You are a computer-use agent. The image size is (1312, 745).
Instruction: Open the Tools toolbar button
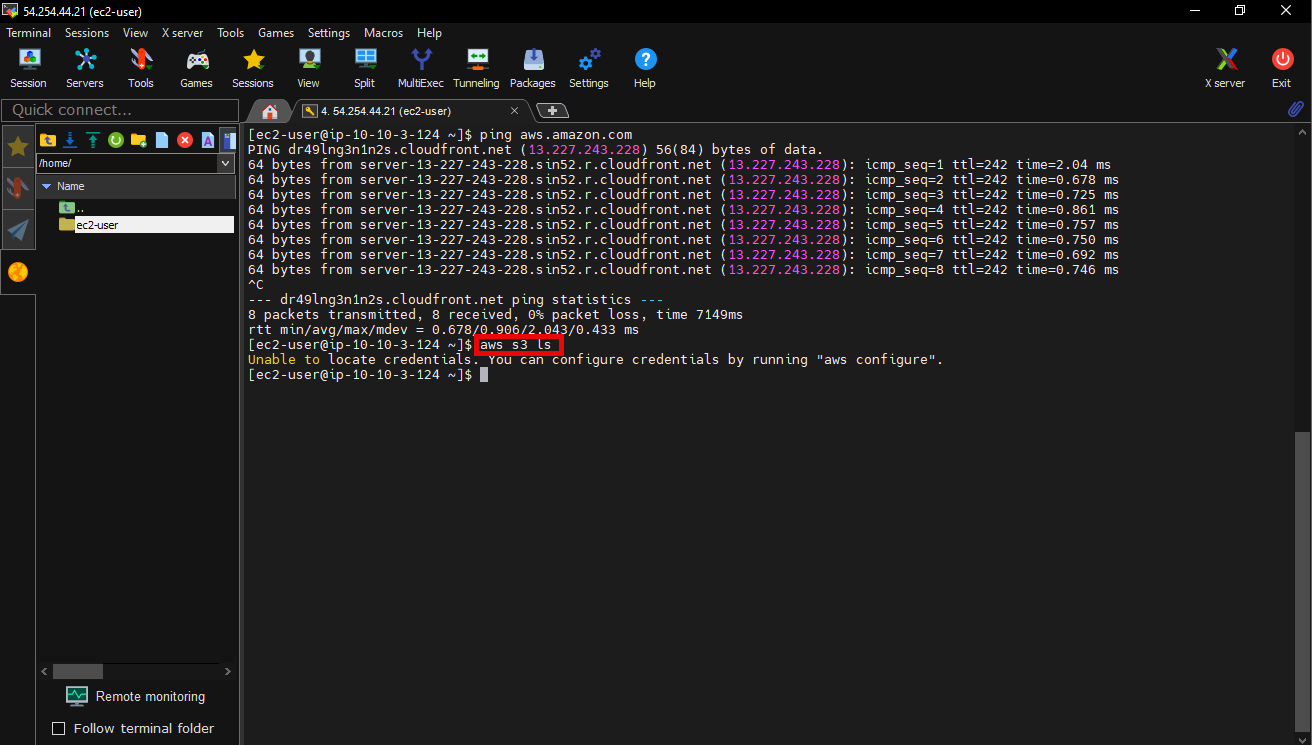pyautogui.click(x=141, y=68)
